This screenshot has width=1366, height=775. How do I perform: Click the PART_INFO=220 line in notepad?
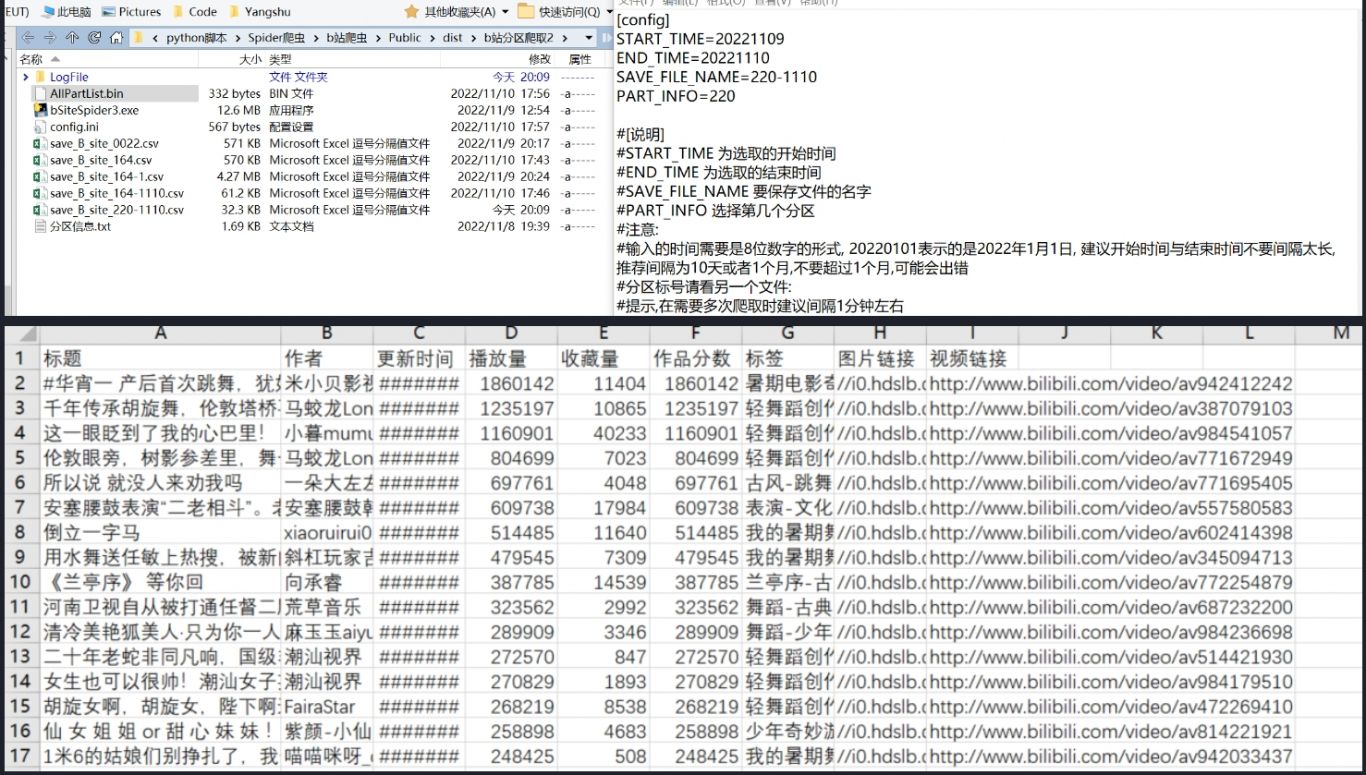[x=676, y=96]
